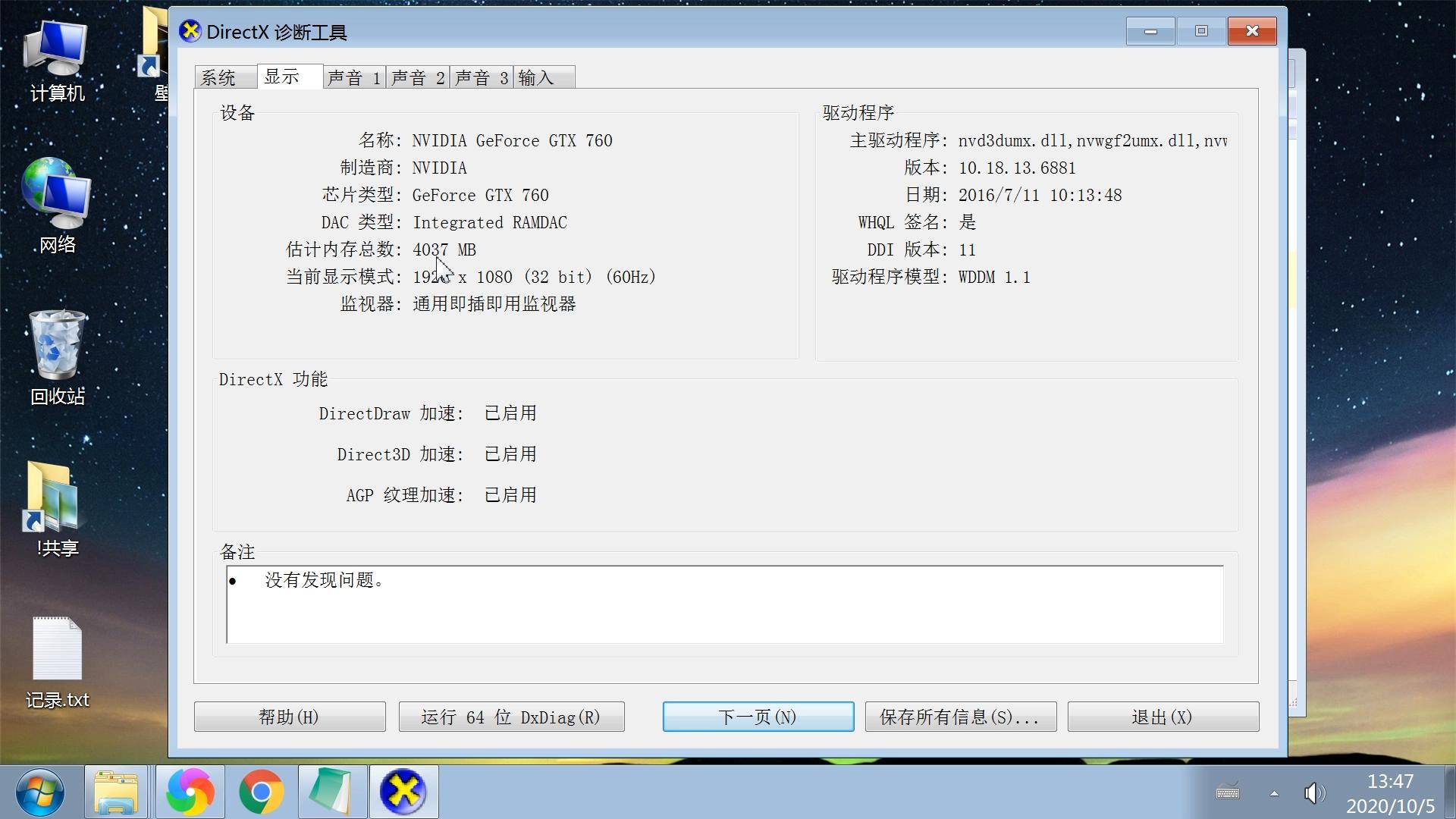Screen dimensions: 1456x819
Task: Open the 记录.txt file icon
Action: point(57,663)
